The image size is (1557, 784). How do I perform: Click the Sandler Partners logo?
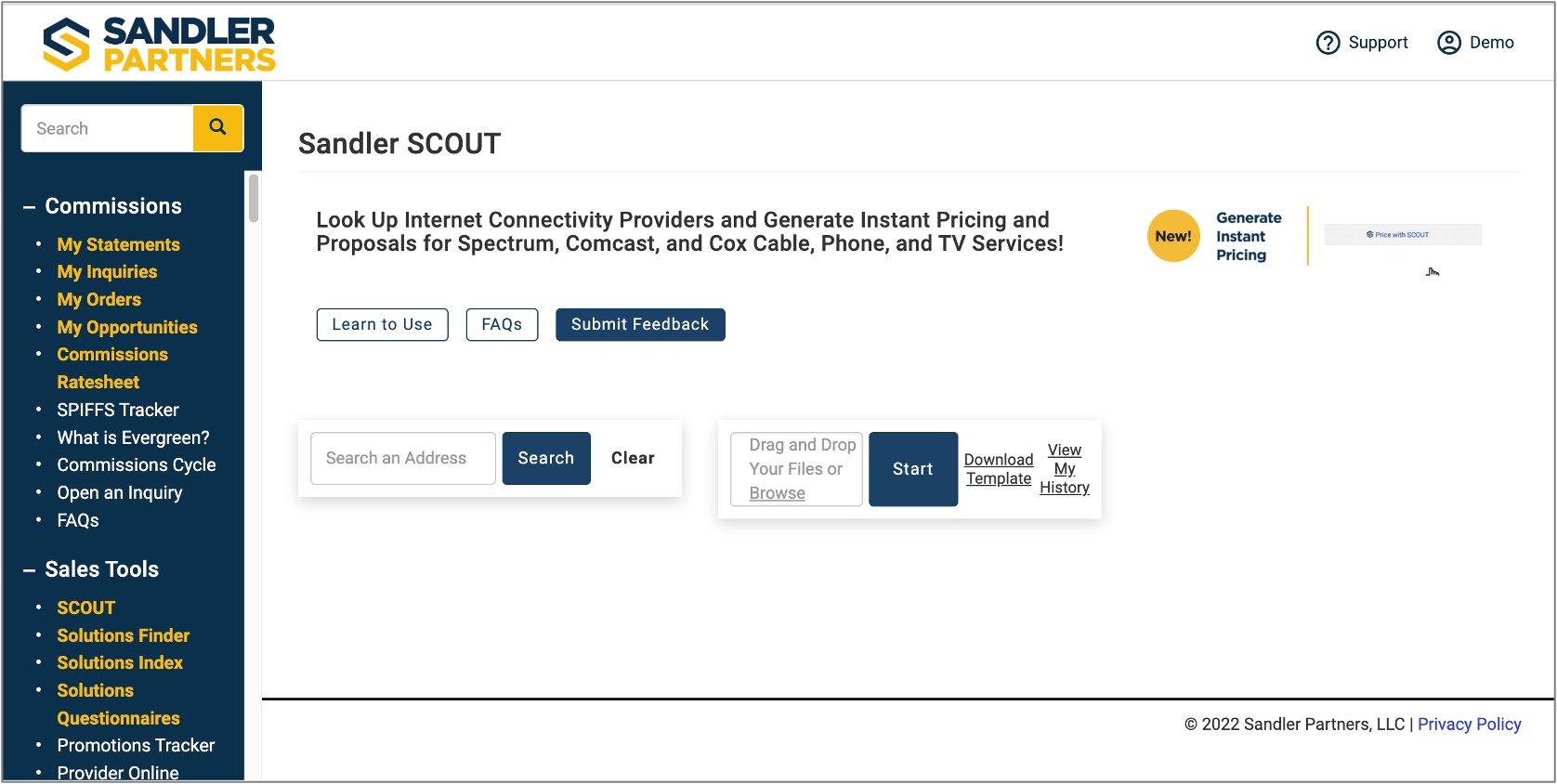coord(159,44)
